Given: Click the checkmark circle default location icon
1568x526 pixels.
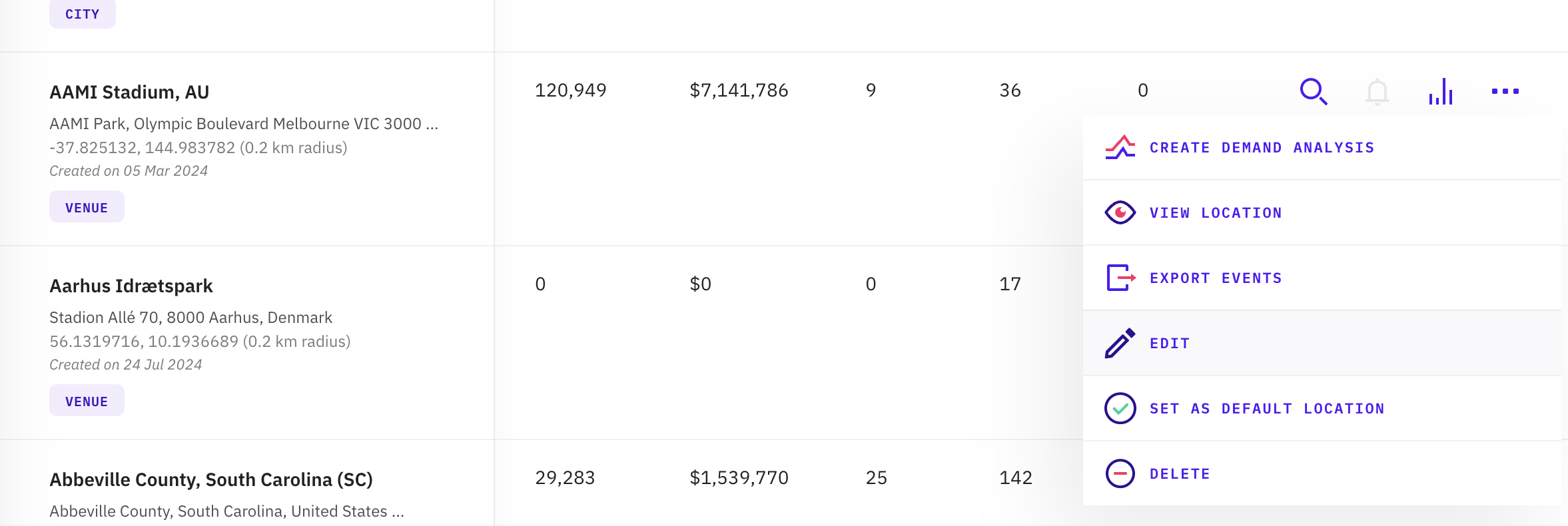Looking at the screenshot, I should (1120, 408).
